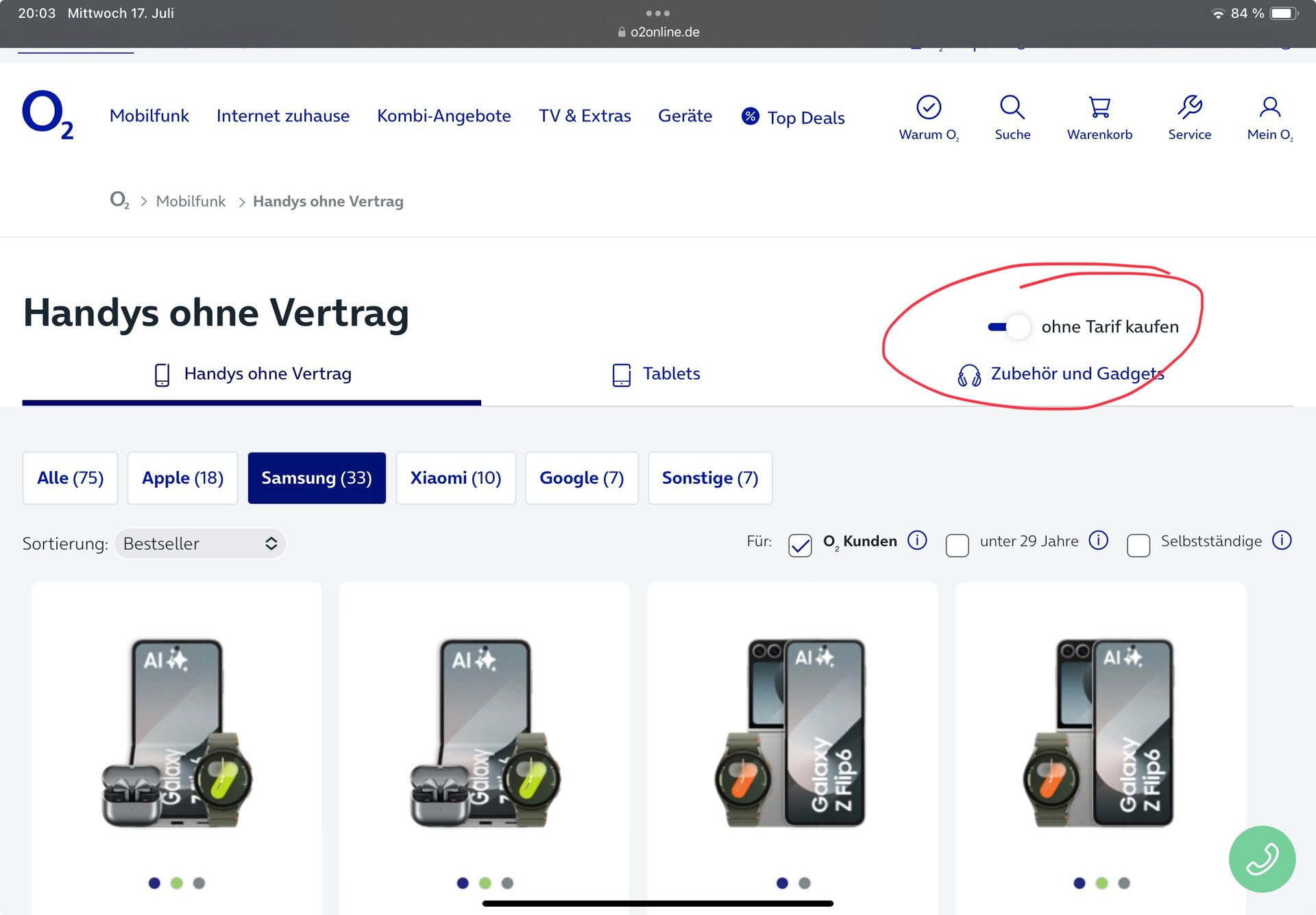The width and height of the screenshot is (1316, 915).
Task: Check the unter 29 Jahre checkbox
Action: [957, 546]
